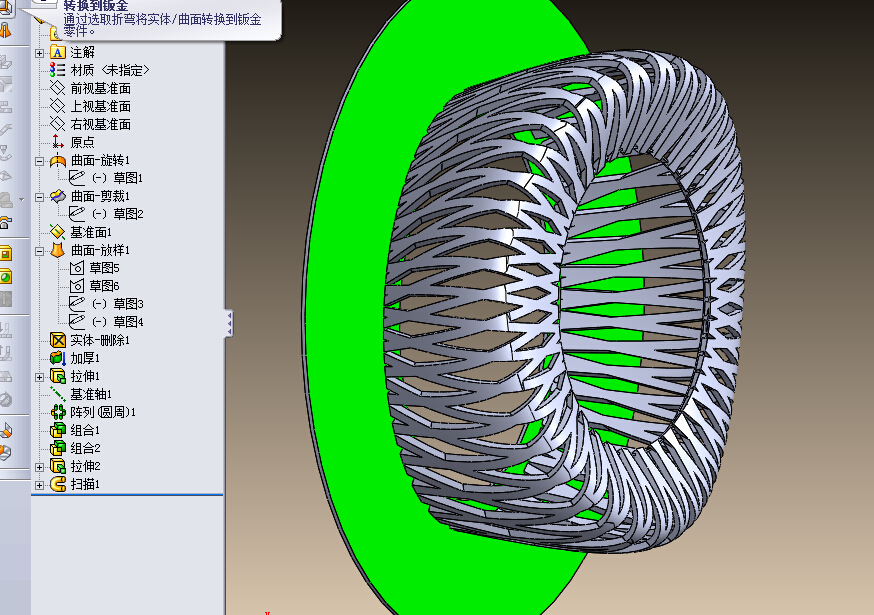Select the 拉伸1 extrude feature
Screen dimensions: 874x615
pyautogui.click(x=75, y=376)
